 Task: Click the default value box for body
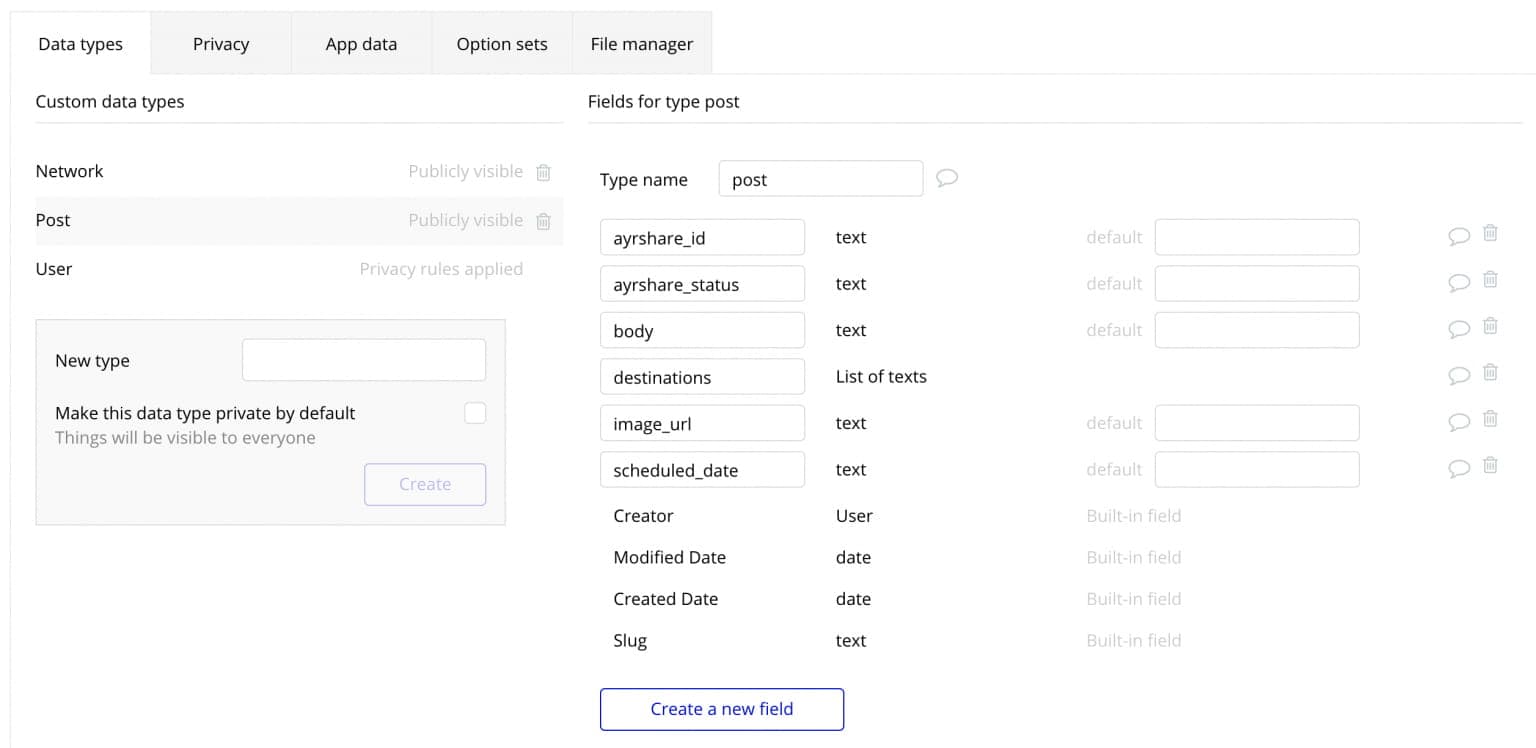1257,330
